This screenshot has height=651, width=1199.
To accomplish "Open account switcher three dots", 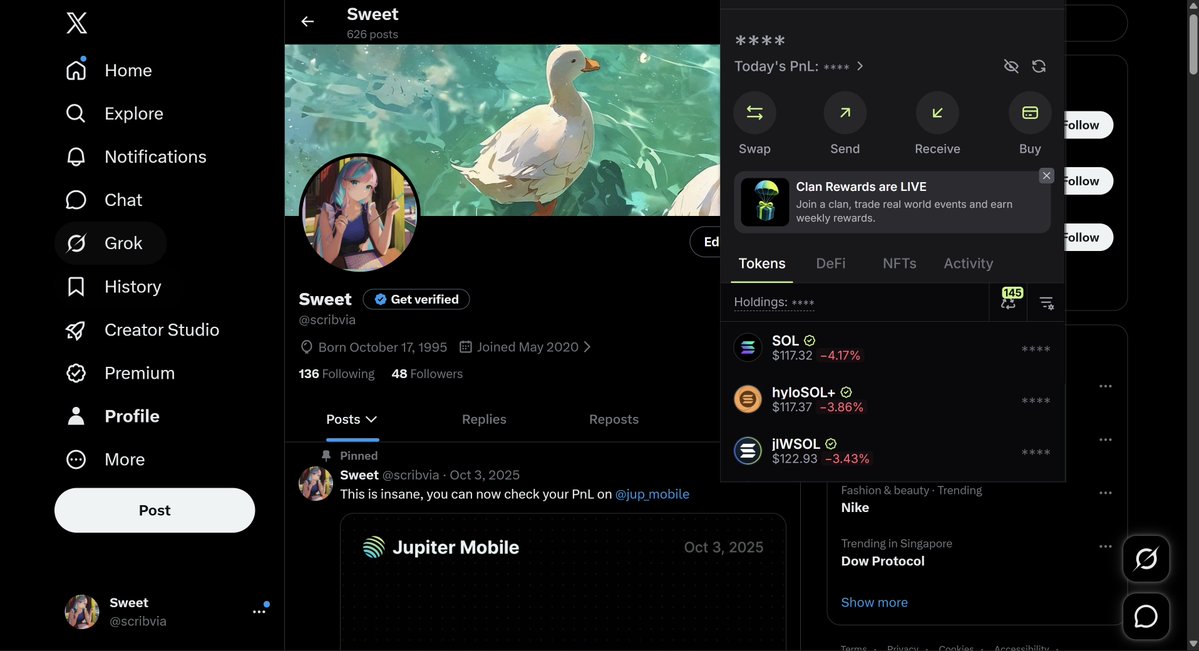I will point(259,611).
